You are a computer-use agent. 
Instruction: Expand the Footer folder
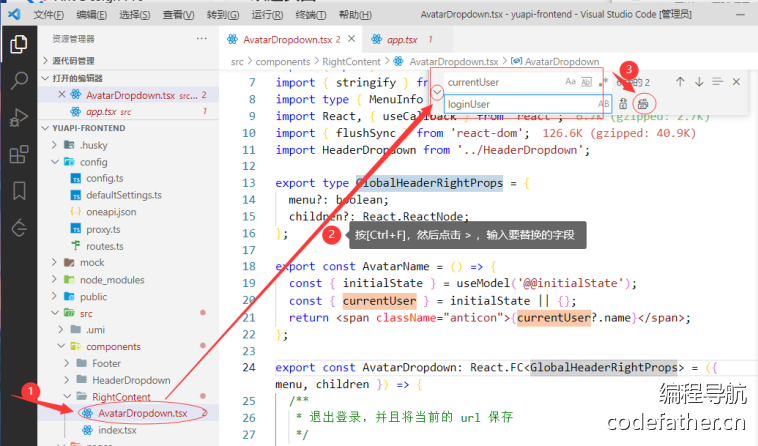[x=67, y=363]
